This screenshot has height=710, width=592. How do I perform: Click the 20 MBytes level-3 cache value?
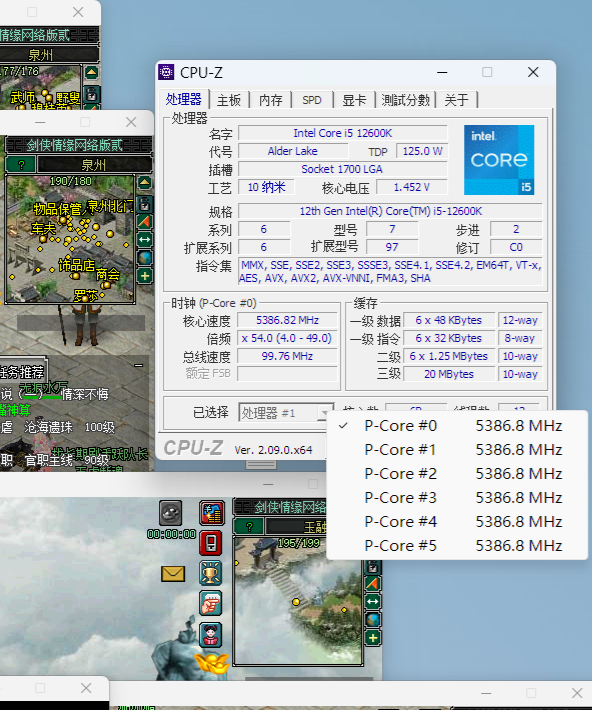[448, 374]
